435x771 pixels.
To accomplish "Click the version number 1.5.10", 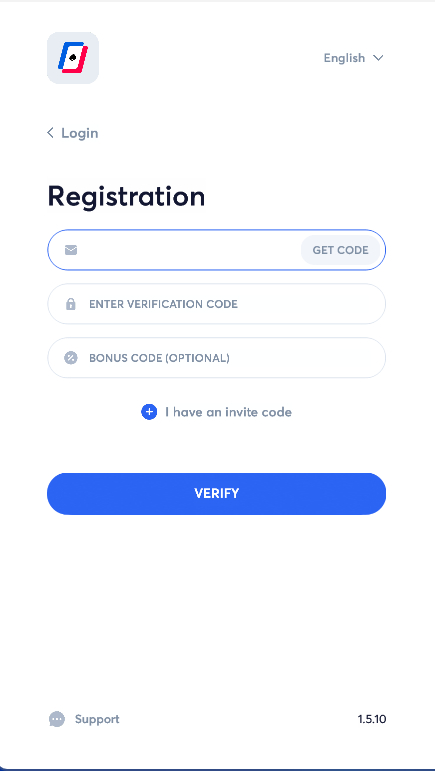I will point(372,719).
